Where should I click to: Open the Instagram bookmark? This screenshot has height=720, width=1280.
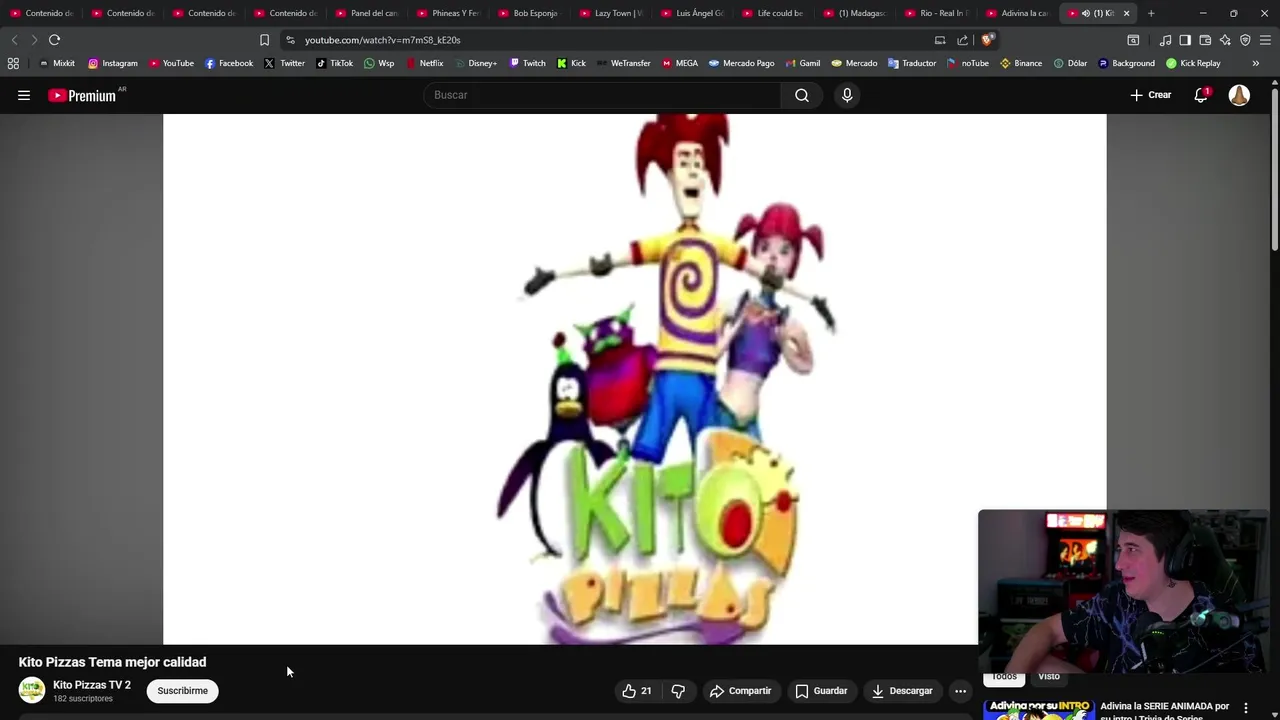tap(113, 63)
